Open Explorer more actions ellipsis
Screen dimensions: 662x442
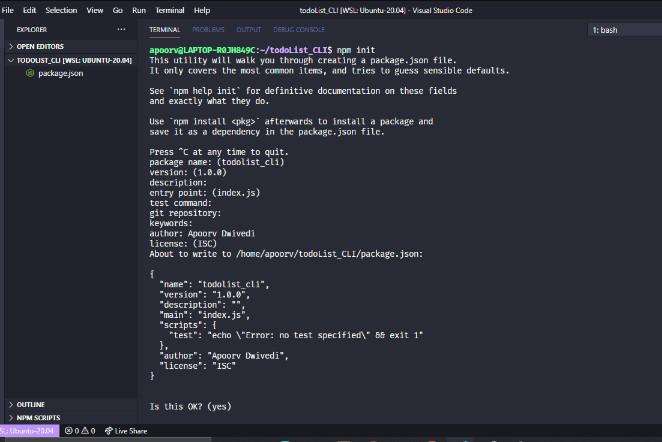point(122,30)
